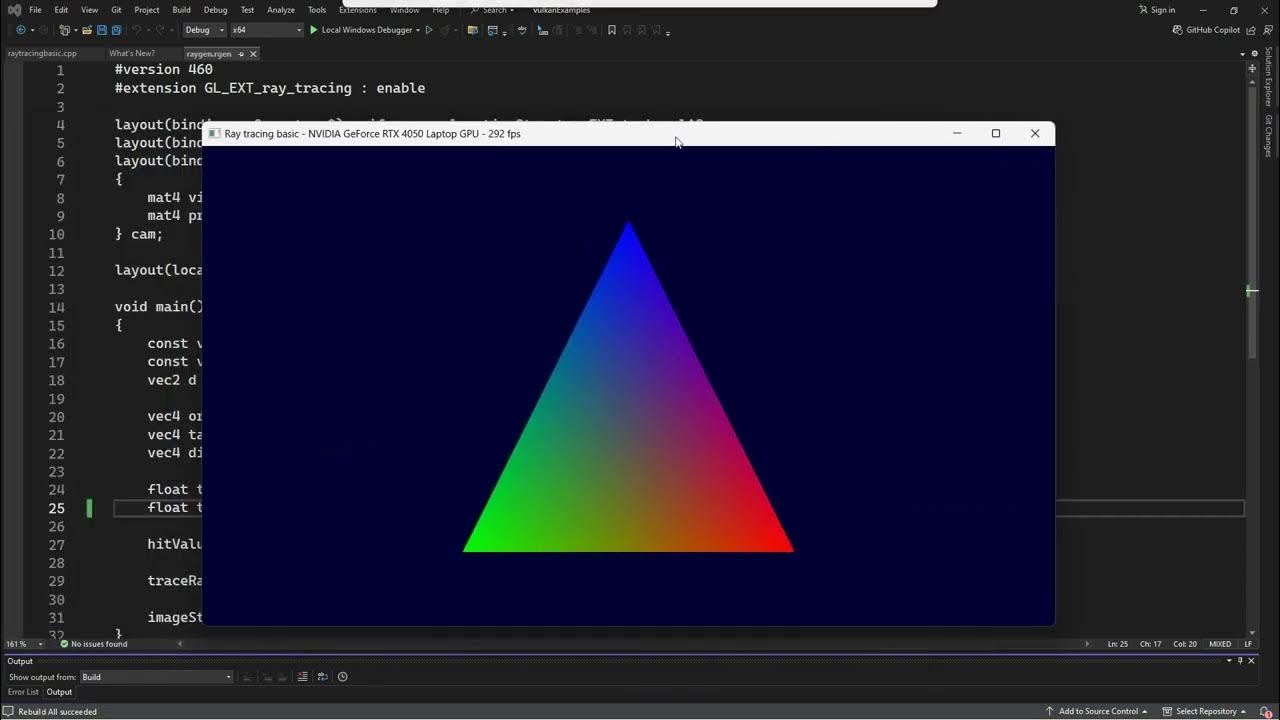Image resolution: width=1280 pixels, height=720 pixels.
Task: Select the Undo icon in the toolbar
Action: pos(137,30)
